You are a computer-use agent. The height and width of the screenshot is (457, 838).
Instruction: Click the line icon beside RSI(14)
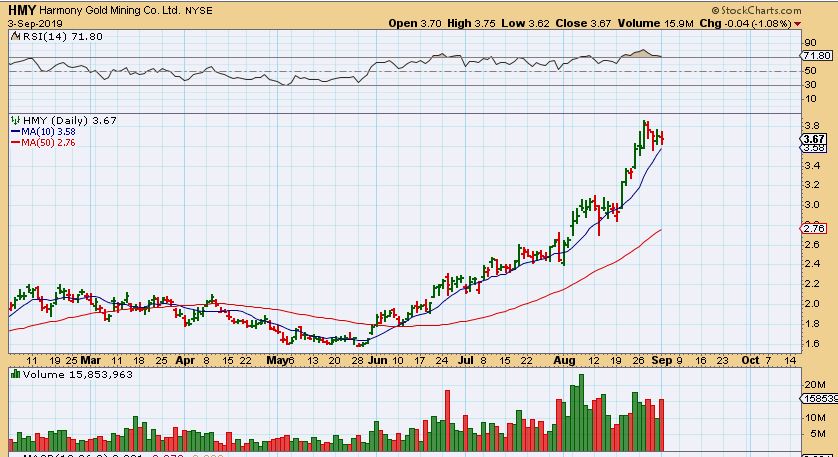coord(15,36)
